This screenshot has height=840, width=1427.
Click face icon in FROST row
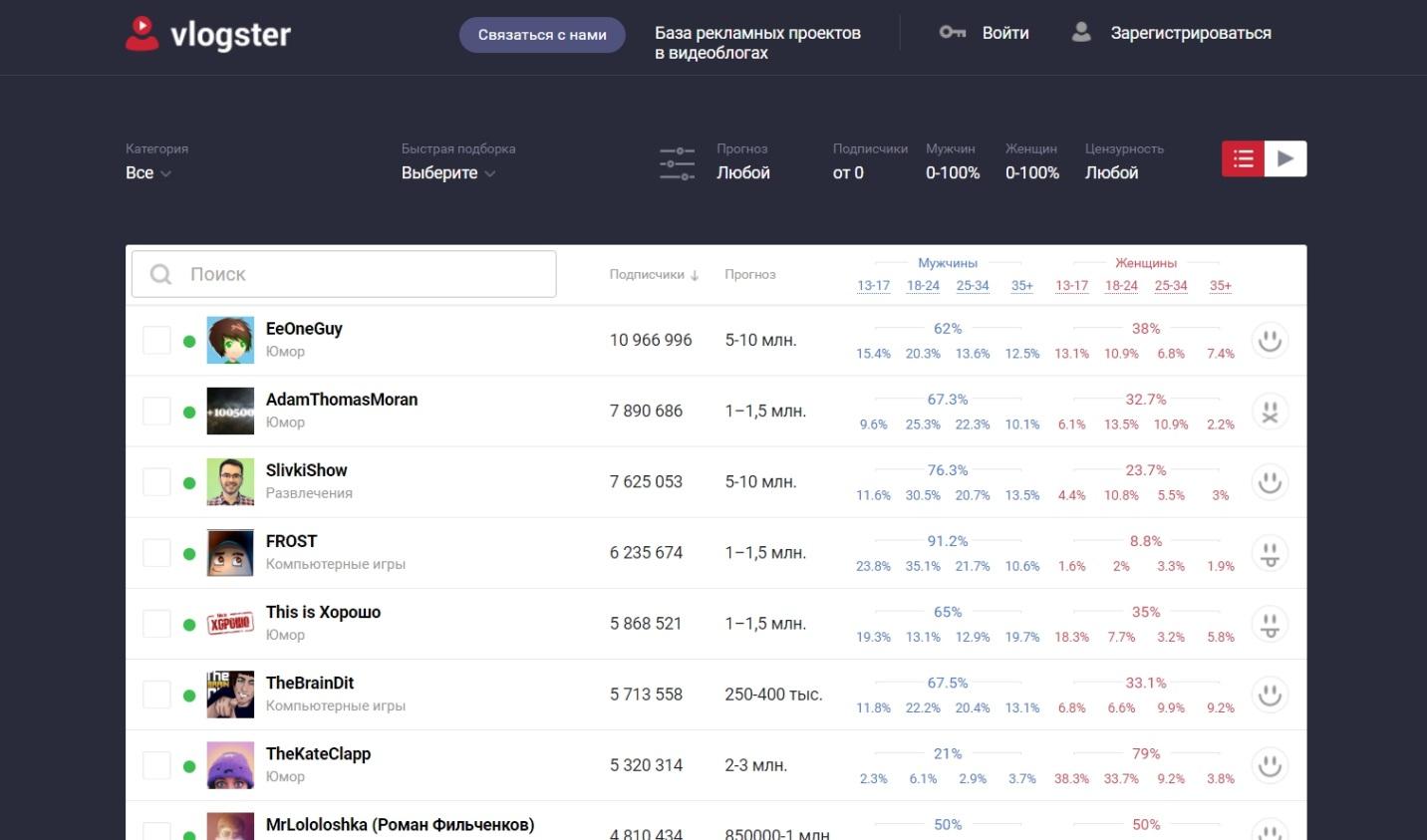(1270, 553)
